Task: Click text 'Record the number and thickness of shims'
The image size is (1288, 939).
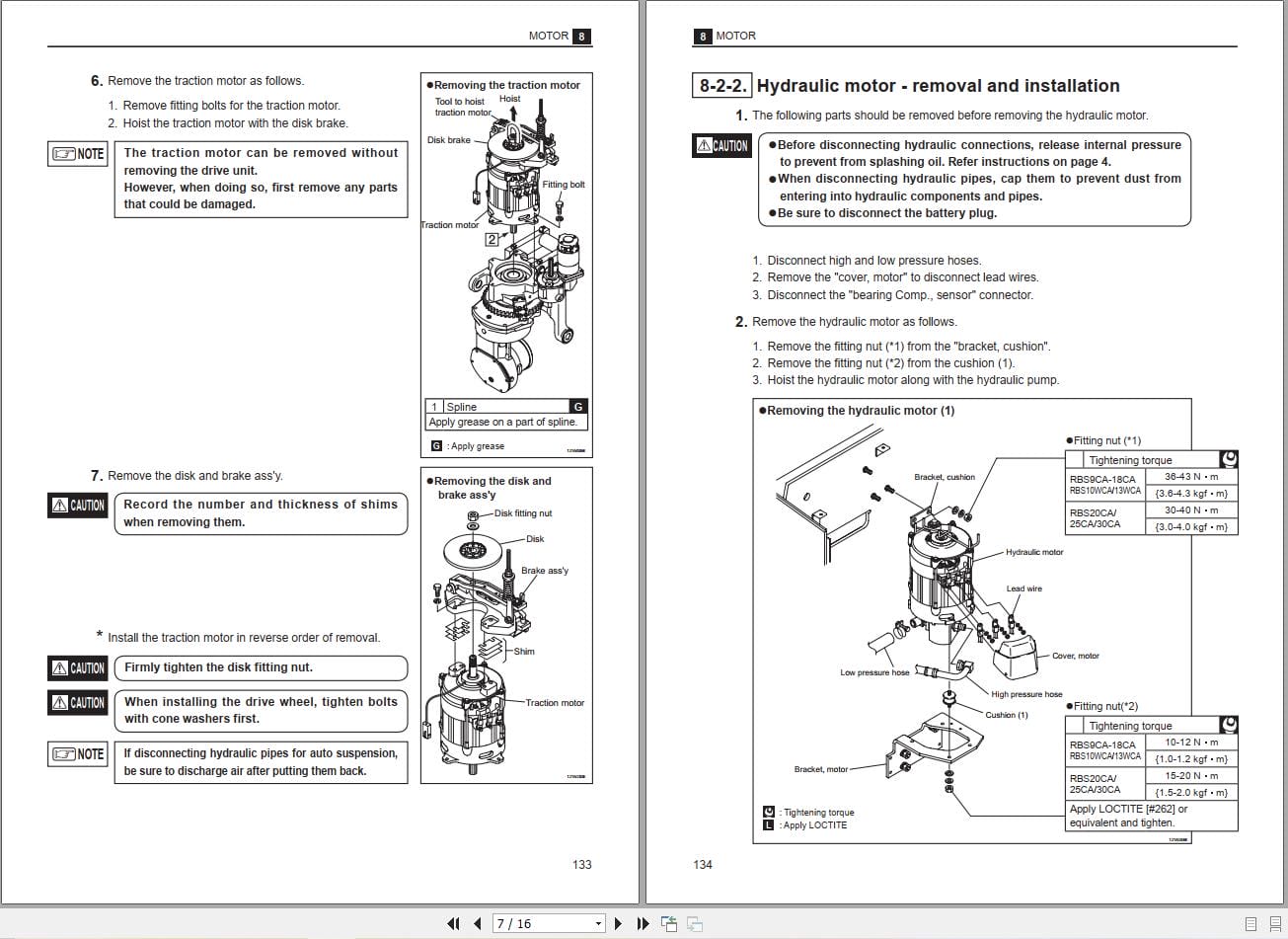Action: (261, 505)
